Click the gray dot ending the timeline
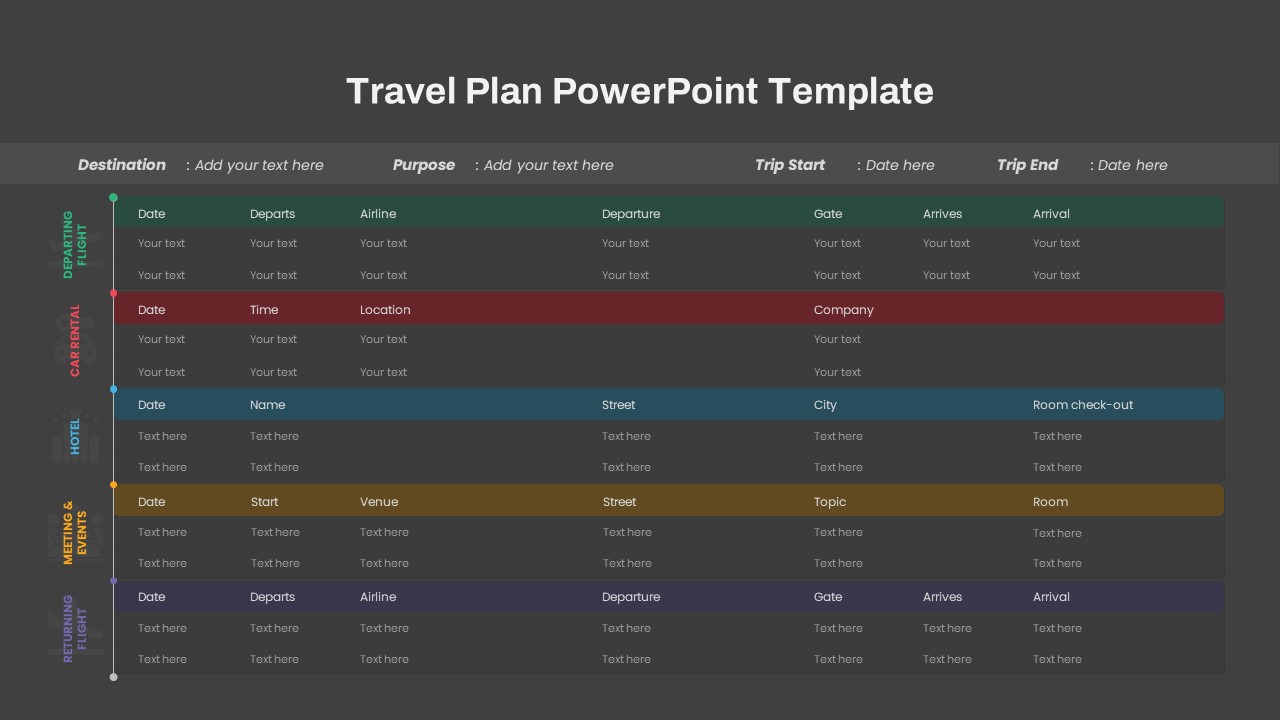The image size is (1280, 720). (x=113, y=677)
